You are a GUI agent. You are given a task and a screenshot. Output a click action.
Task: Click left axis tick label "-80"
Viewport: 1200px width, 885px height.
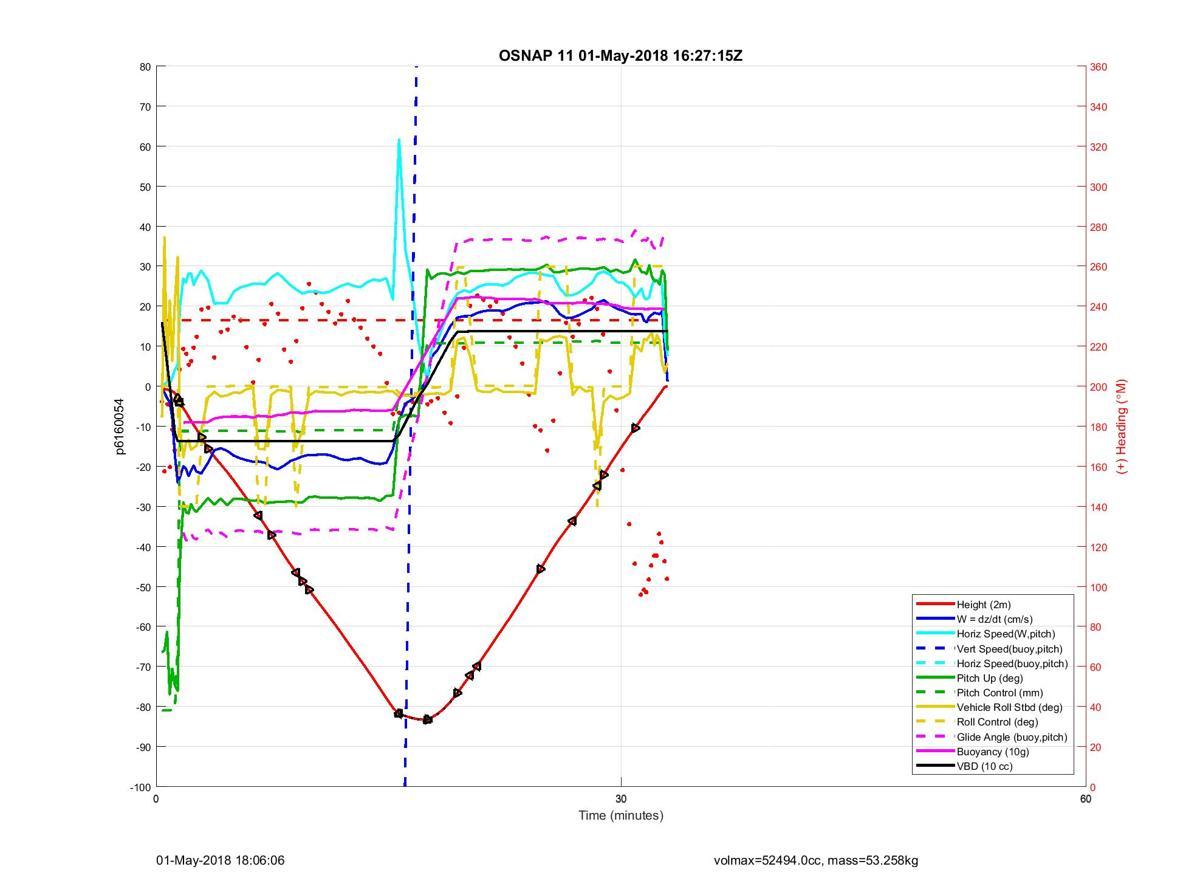pyautogui.click(x=143, y=707)
